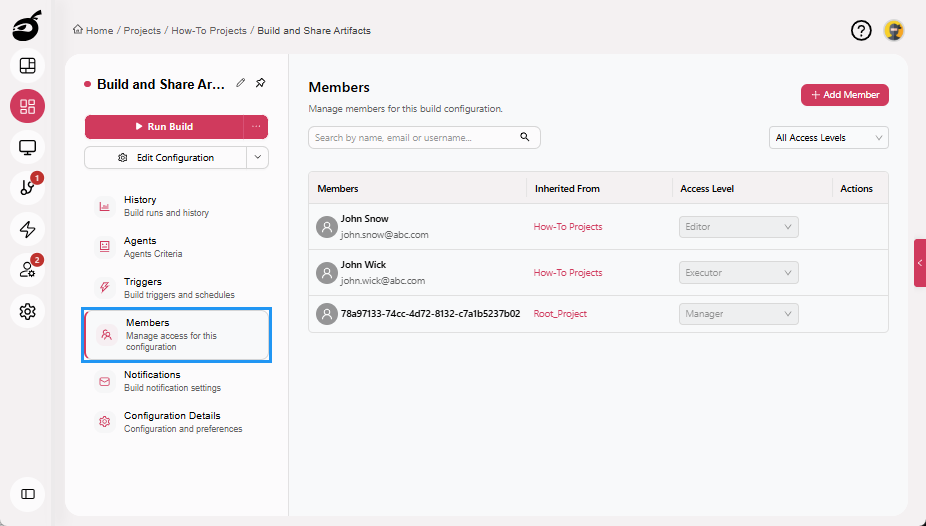This screenshot has height=526, width=926.
Task: Open the user management icon with badge 2
Action: [x=28, y=270]
